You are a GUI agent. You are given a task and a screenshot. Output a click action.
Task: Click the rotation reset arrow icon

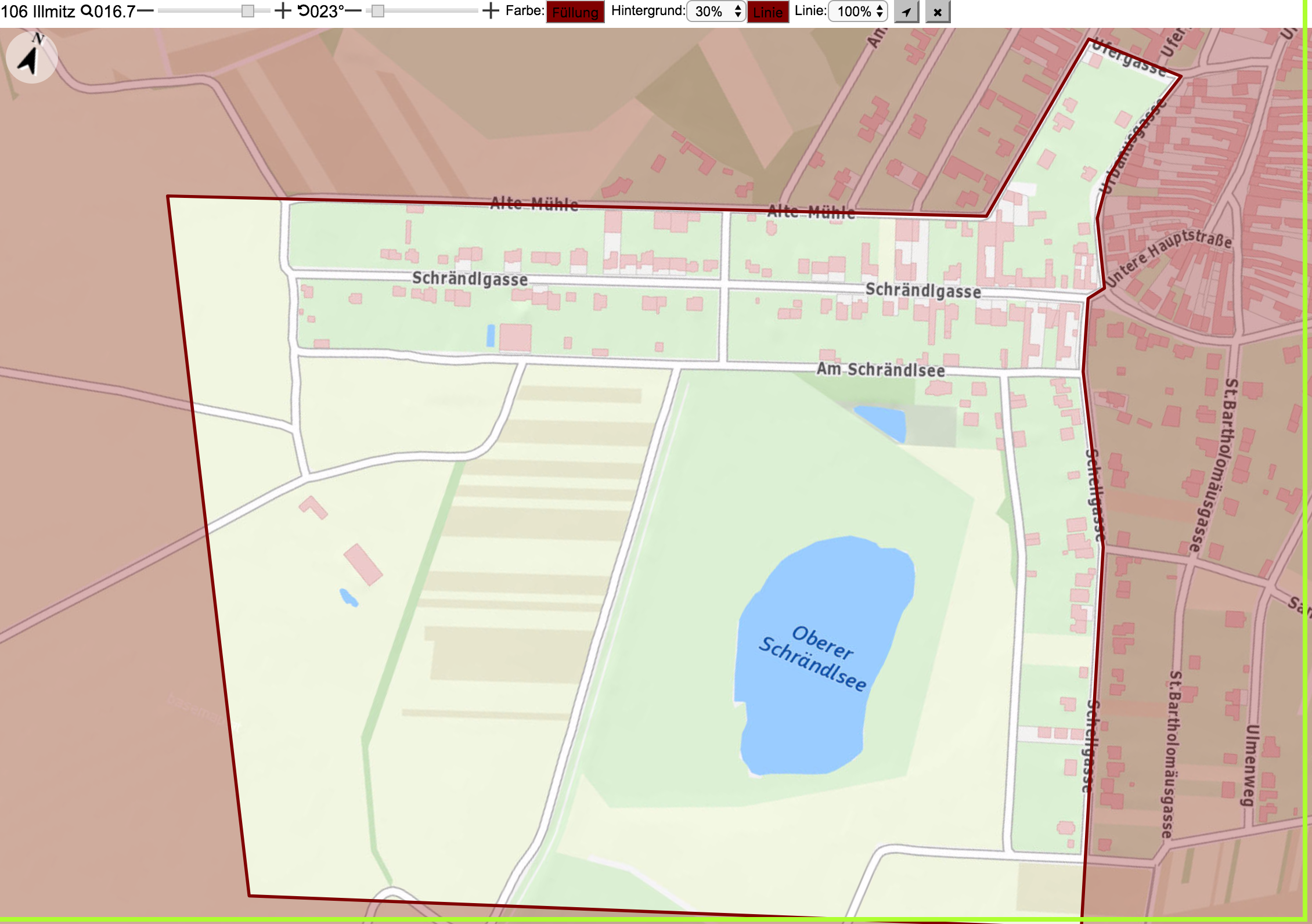[x=304, y=10]
